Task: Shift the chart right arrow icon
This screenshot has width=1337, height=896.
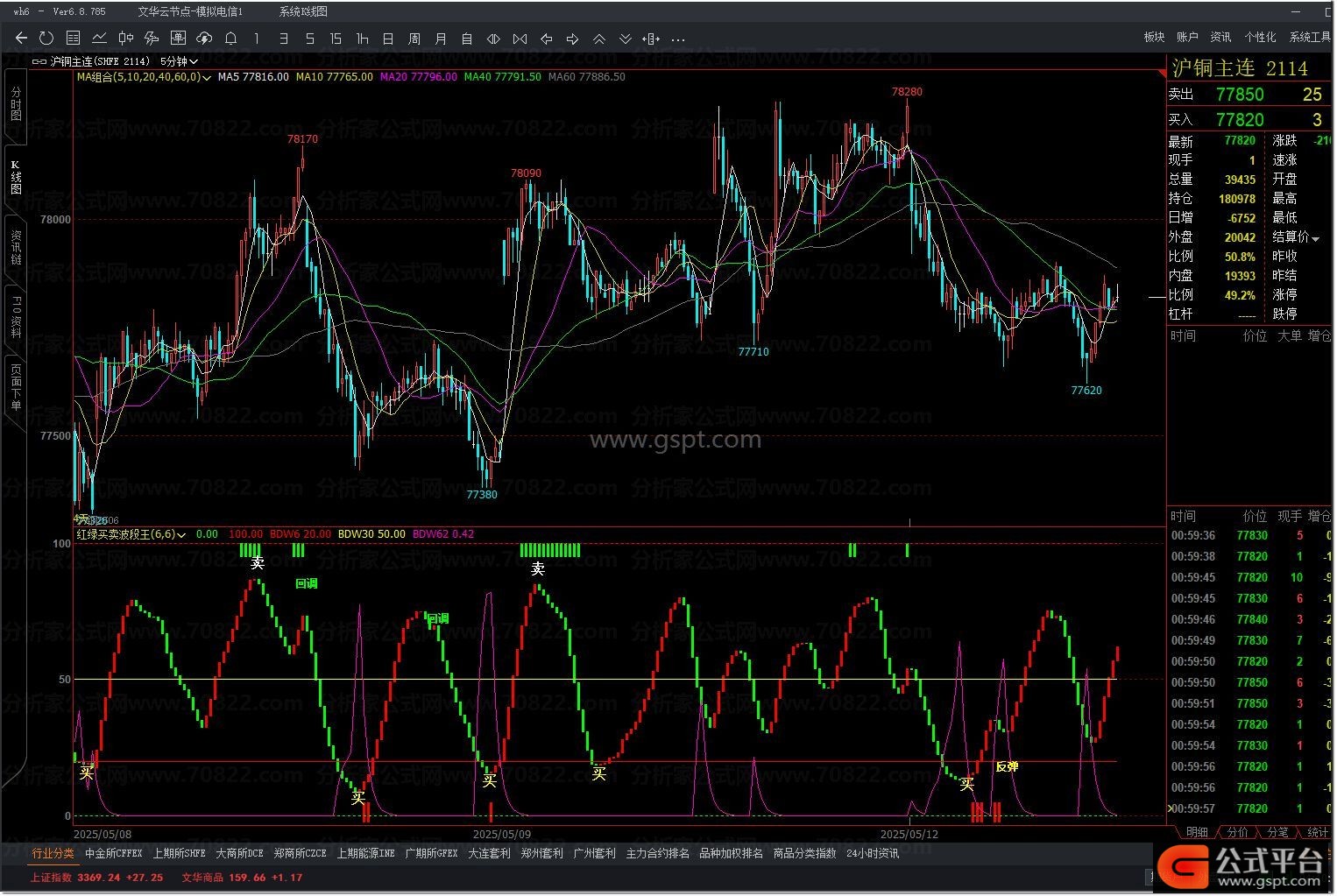Action: (572, 39)
